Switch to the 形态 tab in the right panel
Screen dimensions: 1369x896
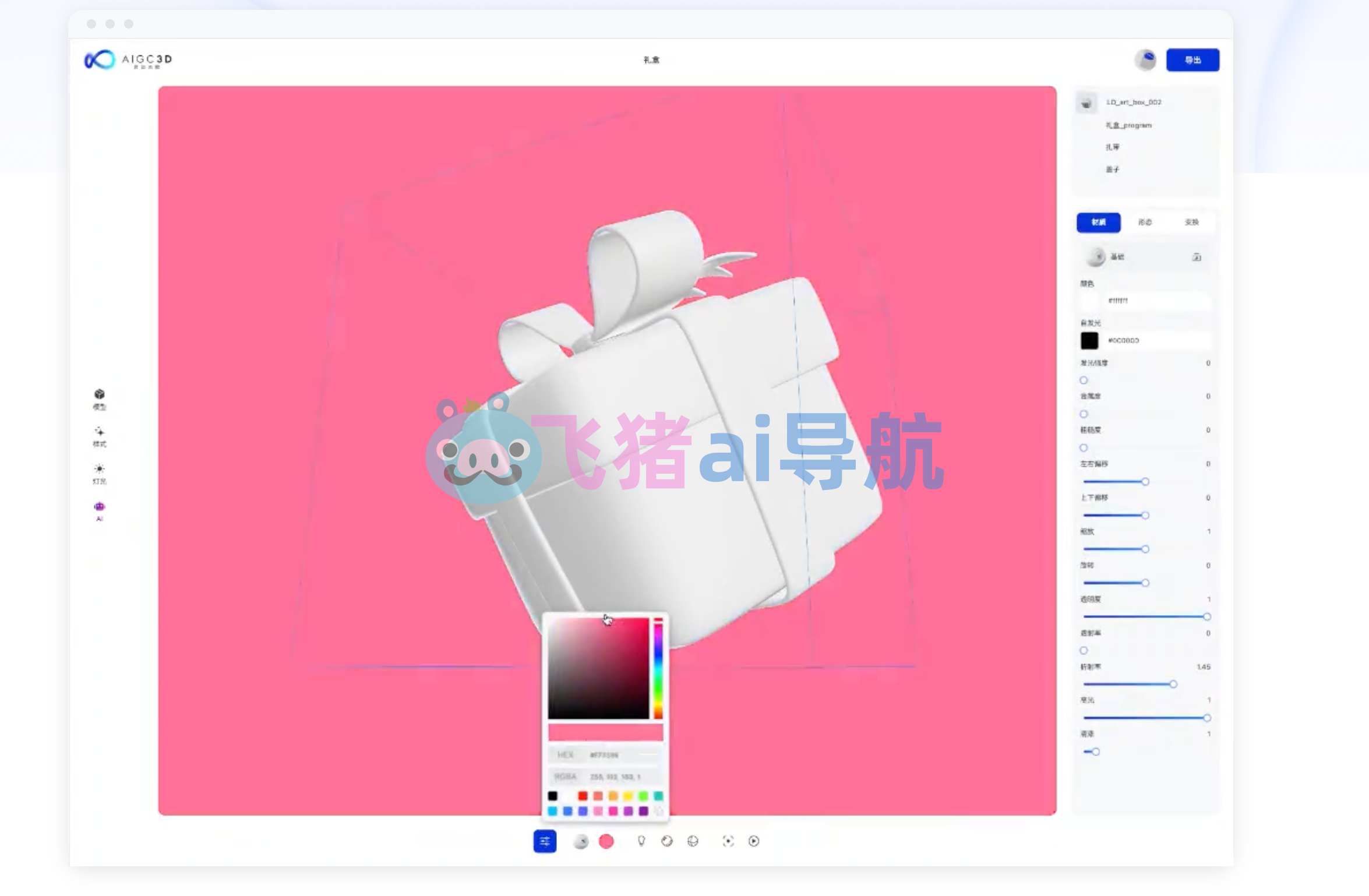click(x=1145, y=223)
